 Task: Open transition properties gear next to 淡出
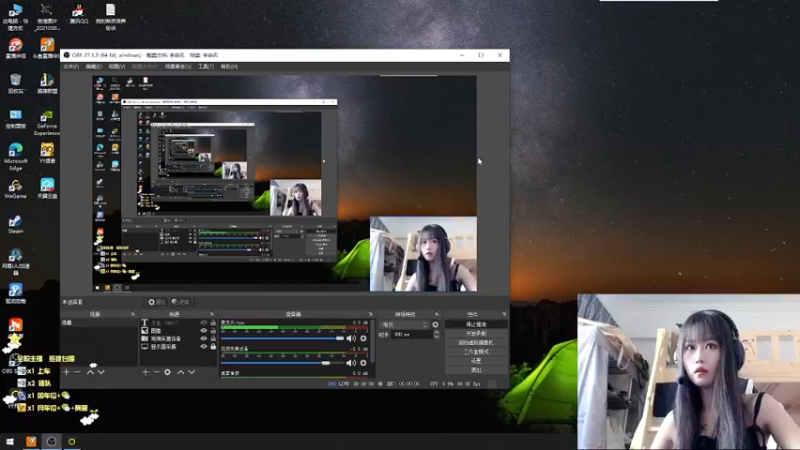(435, 324)
